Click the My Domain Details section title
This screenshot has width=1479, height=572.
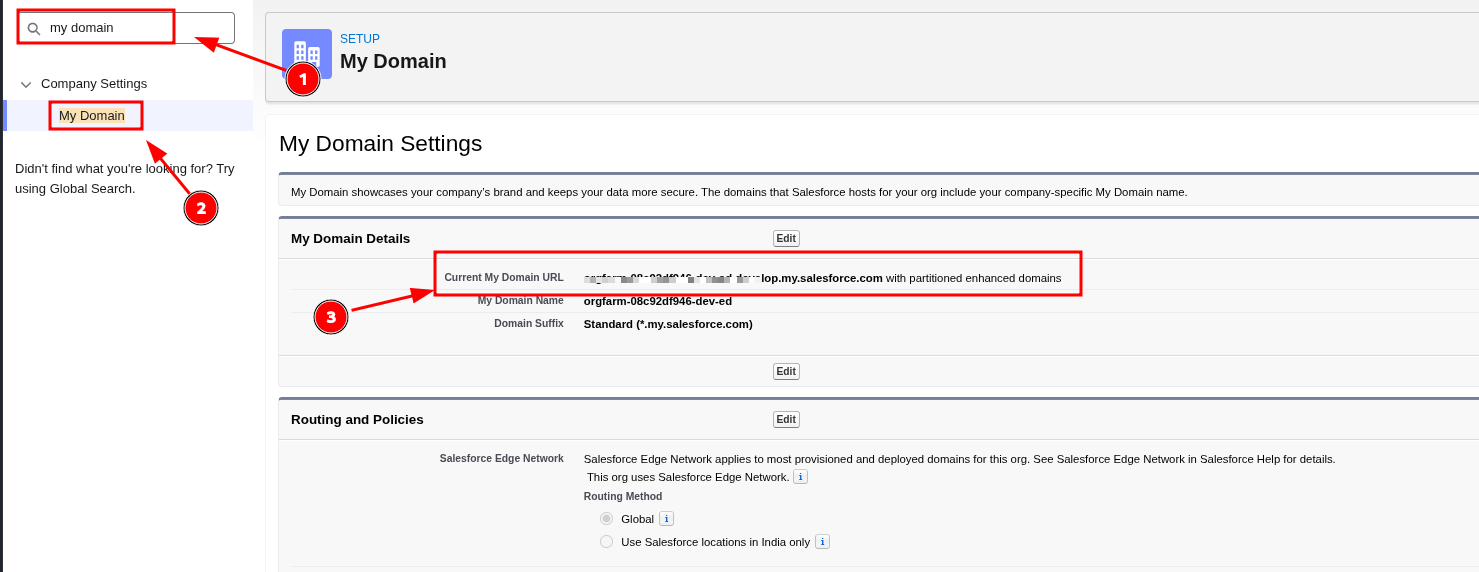point(350,238)
